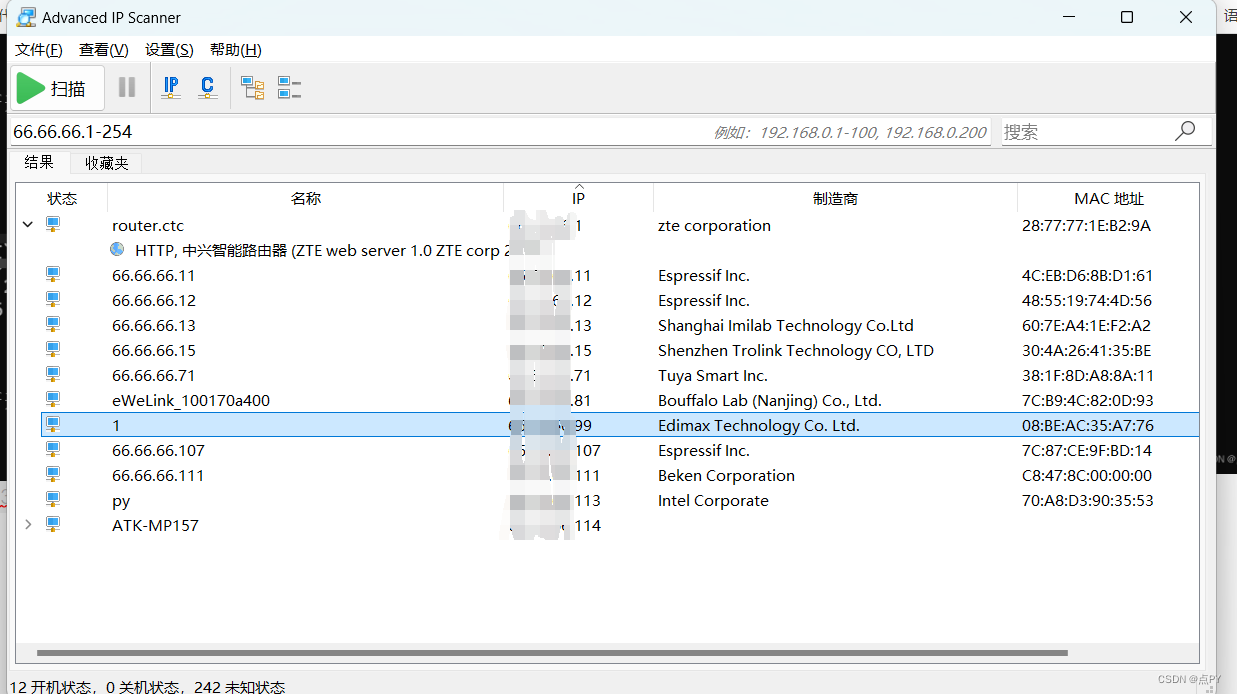
Task: Click MAC address 4C:EB:D6:8B:D1:61
Action: [1087, 275]
